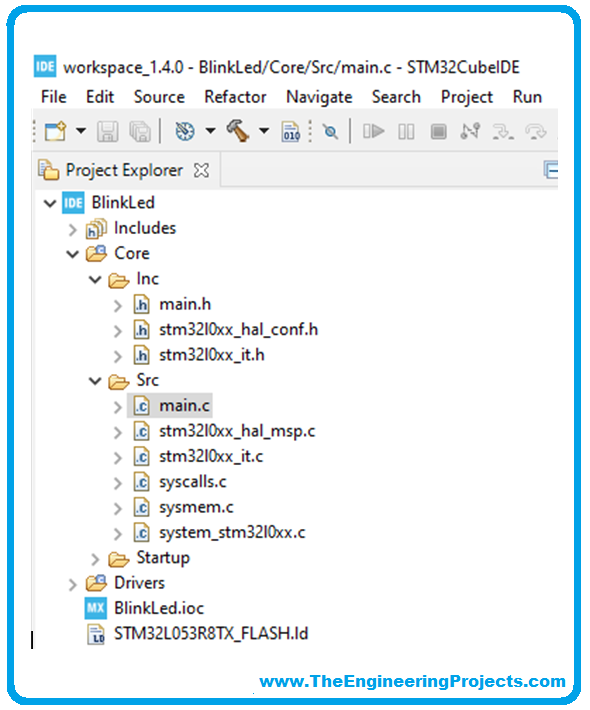590x710 pixels.
Task: Select the Core folder label
Action: pos(131,253)
